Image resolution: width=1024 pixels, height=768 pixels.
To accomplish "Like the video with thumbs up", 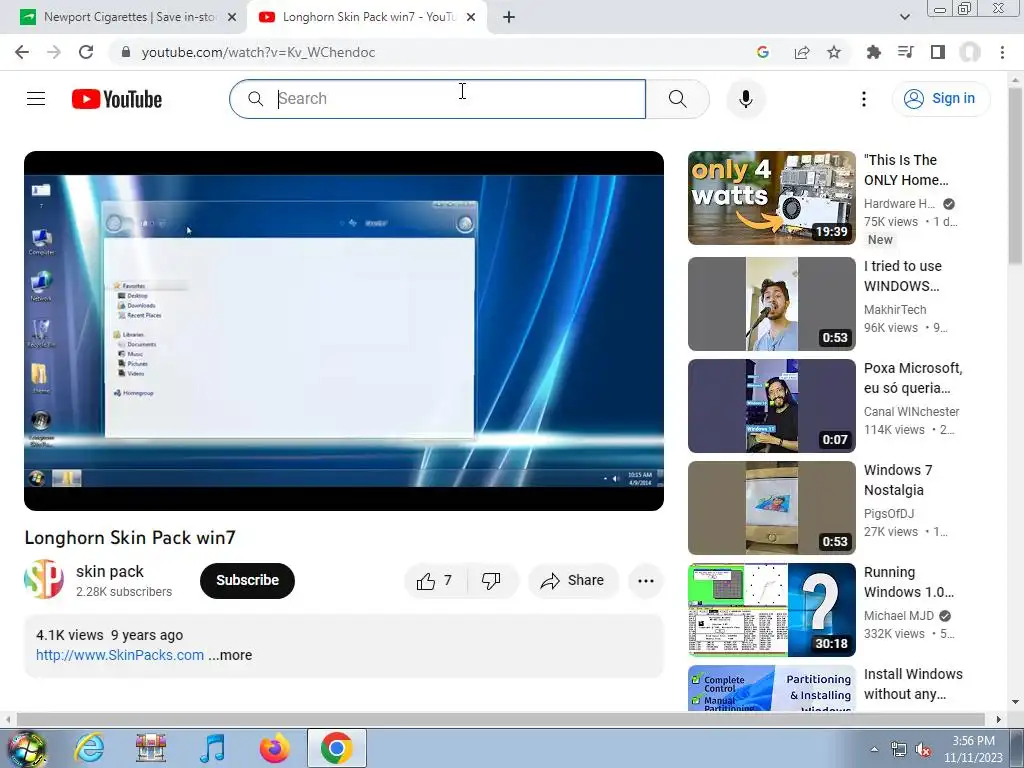I will tap(434, 581).
